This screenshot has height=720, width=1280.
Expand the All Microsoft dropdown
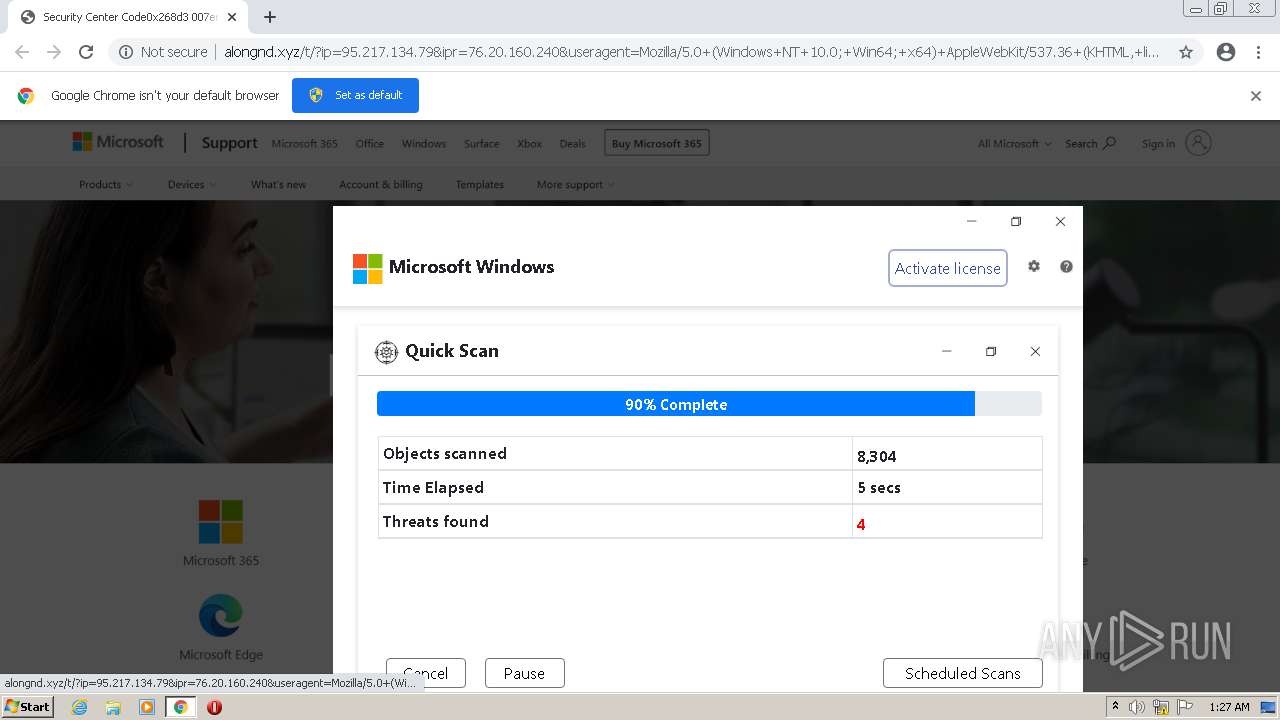(x=1014, y=144)
